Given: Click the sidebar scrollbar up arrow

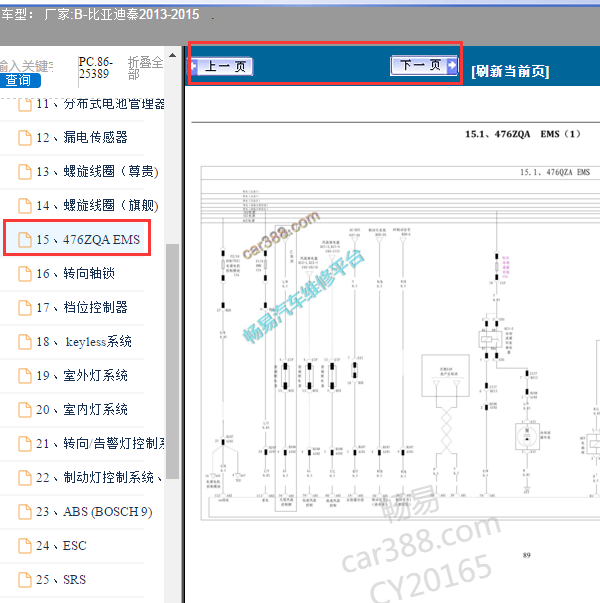Looking at the screenshot, I should point(173,55).
